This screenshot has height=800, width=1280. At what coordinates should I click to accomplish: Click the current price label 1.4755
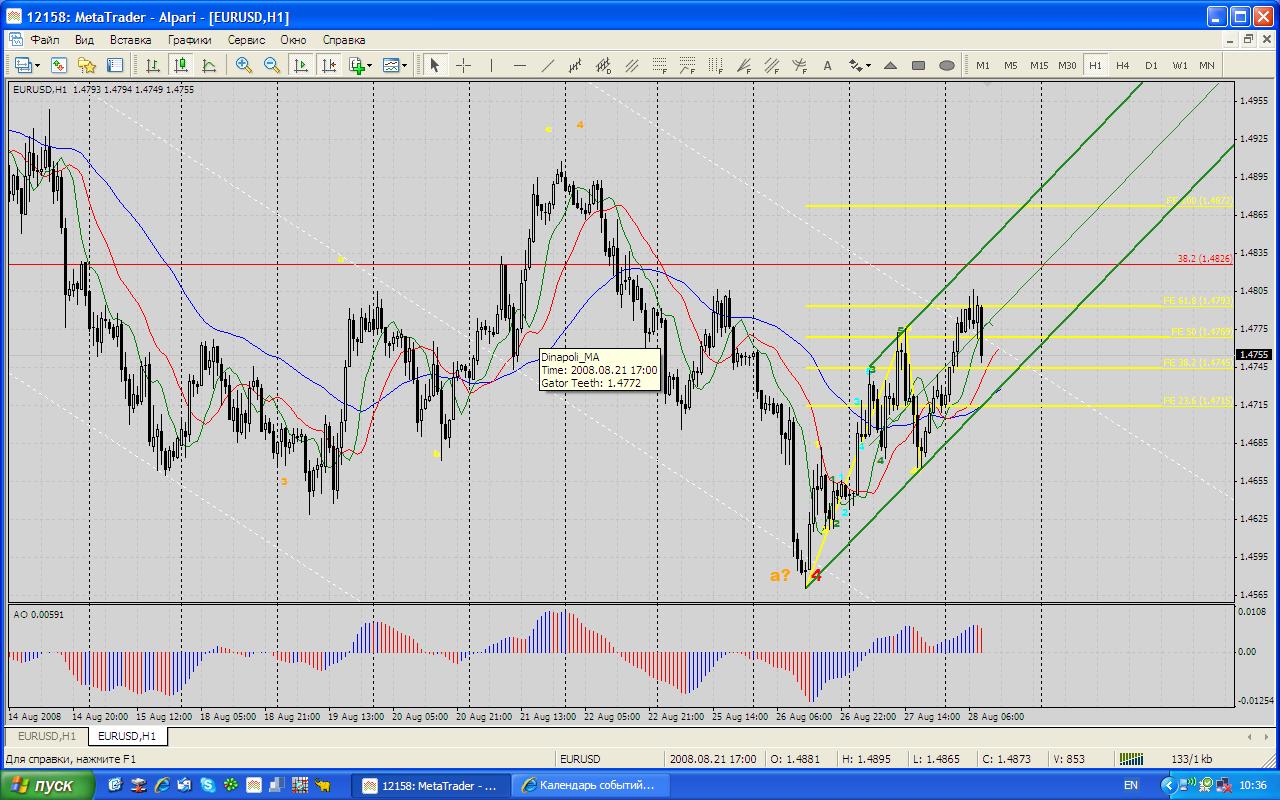tap(1255, 354)
